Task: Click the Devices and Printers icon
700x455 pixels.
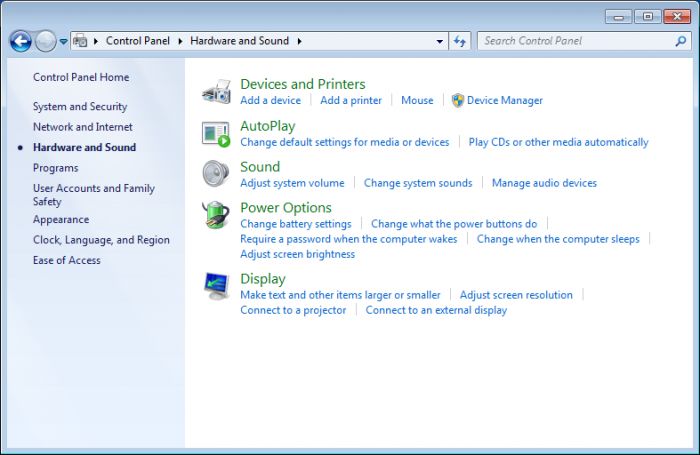Action: (x=217, y=92)
